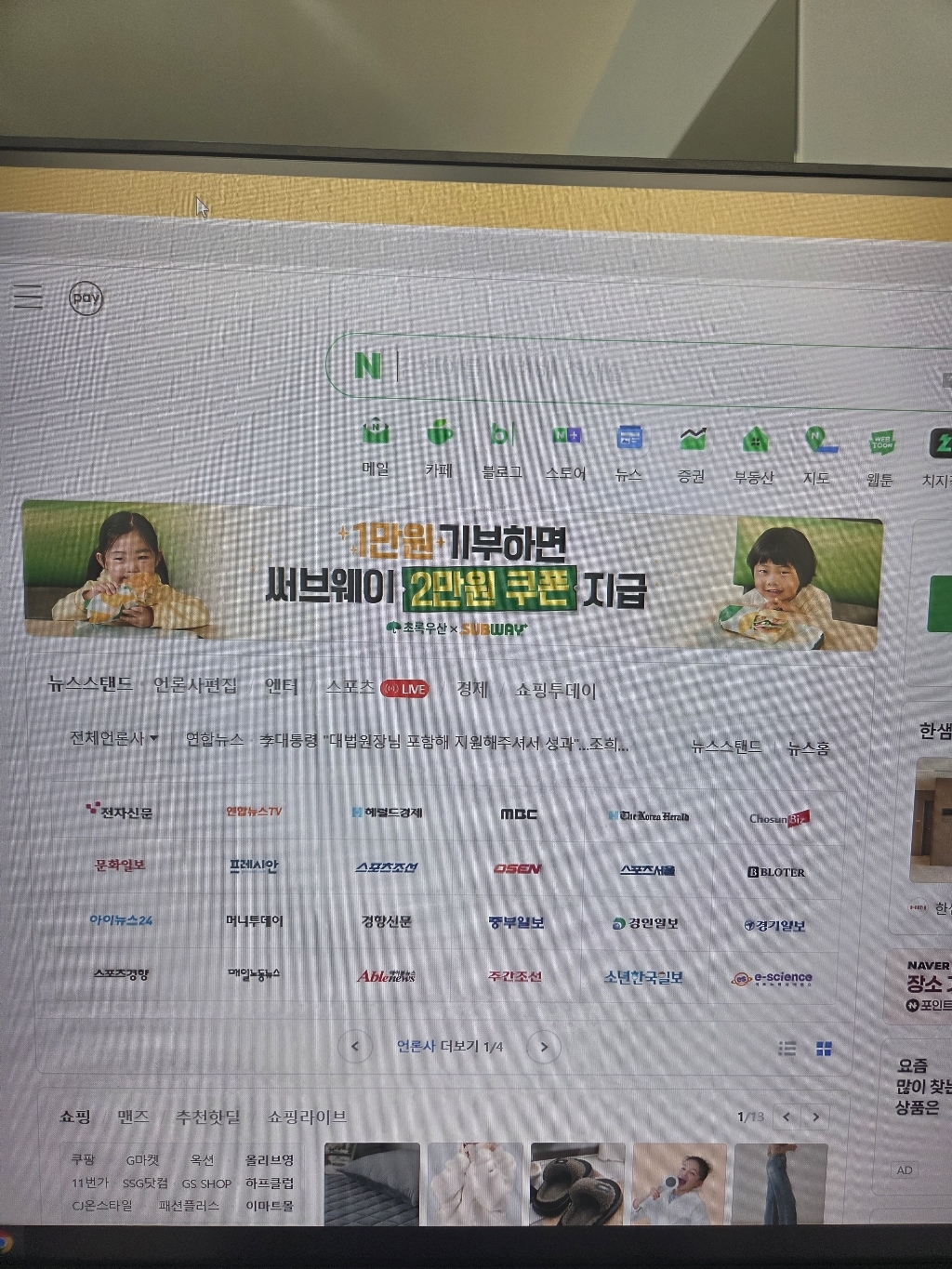
Task: Open the hamburger menu icon
Action: [28, 297]
